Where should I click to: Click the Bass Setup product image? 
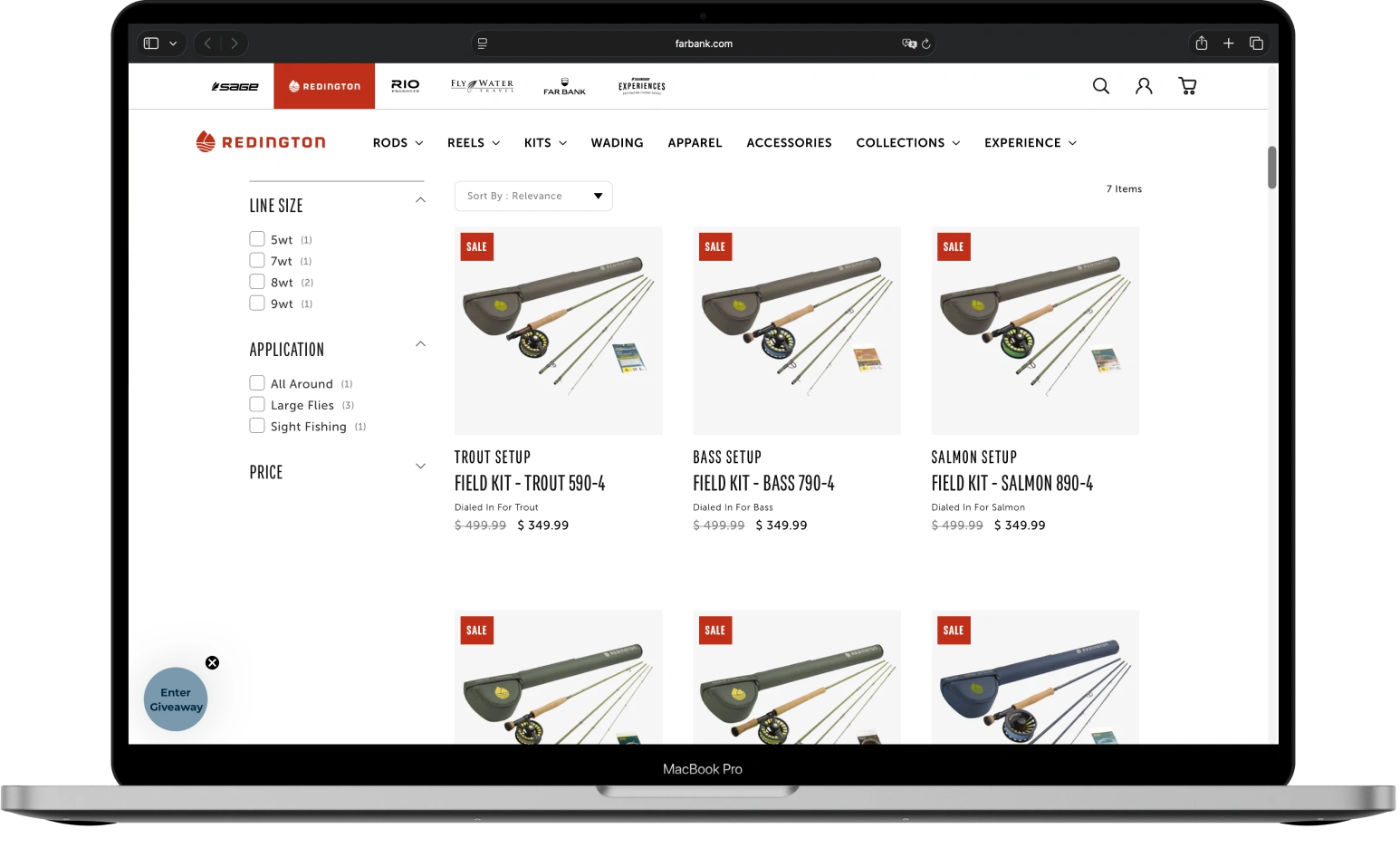point(797,331)
